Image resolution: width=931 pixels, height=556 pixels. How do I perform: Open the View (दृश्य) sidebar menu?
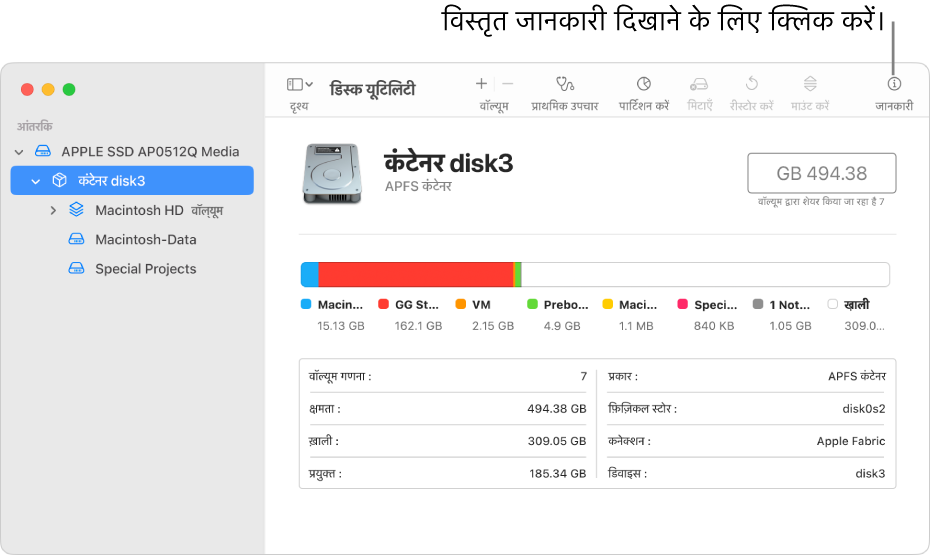pyautogui.click(x=299, y=85)
